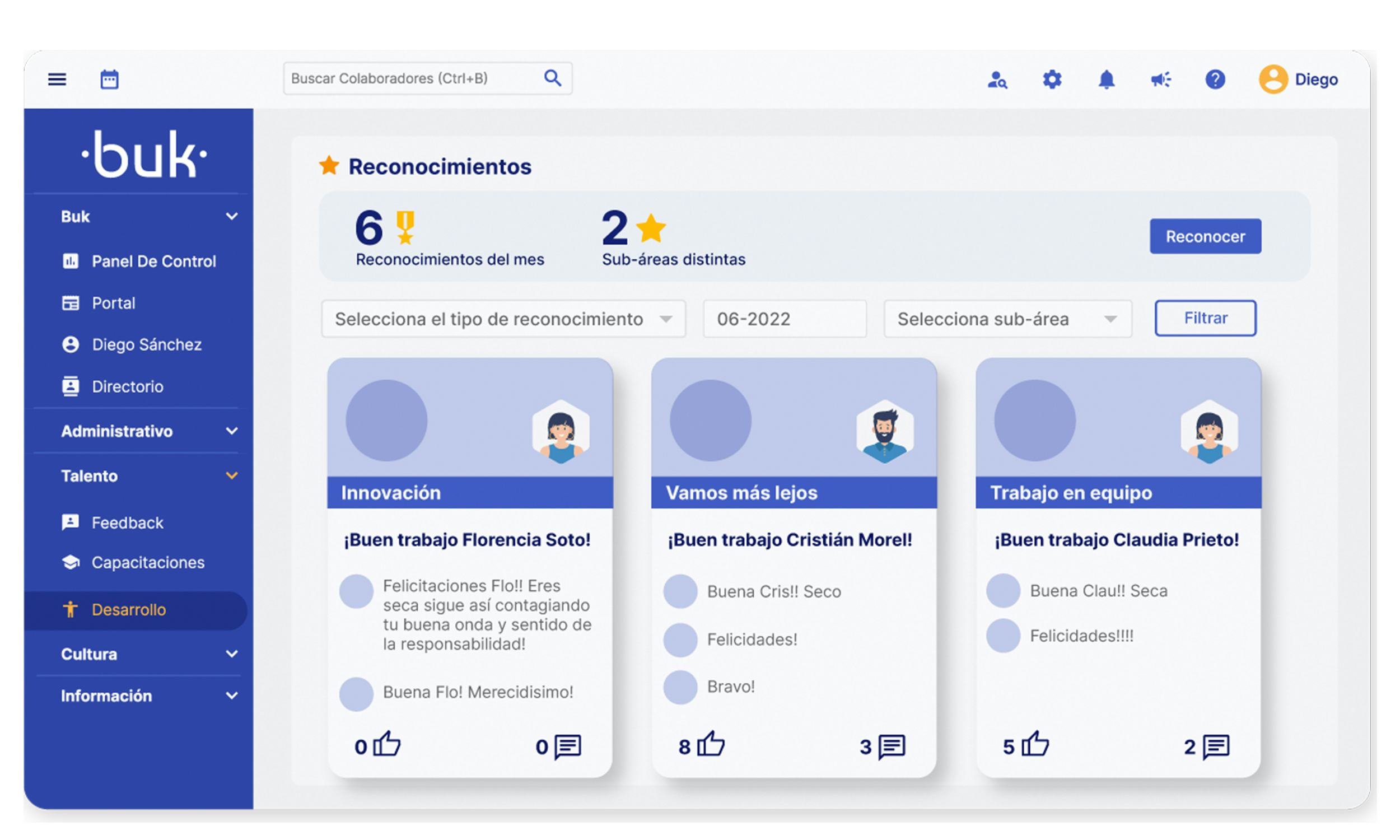Open the notifications bell icon

[1107, 80]
